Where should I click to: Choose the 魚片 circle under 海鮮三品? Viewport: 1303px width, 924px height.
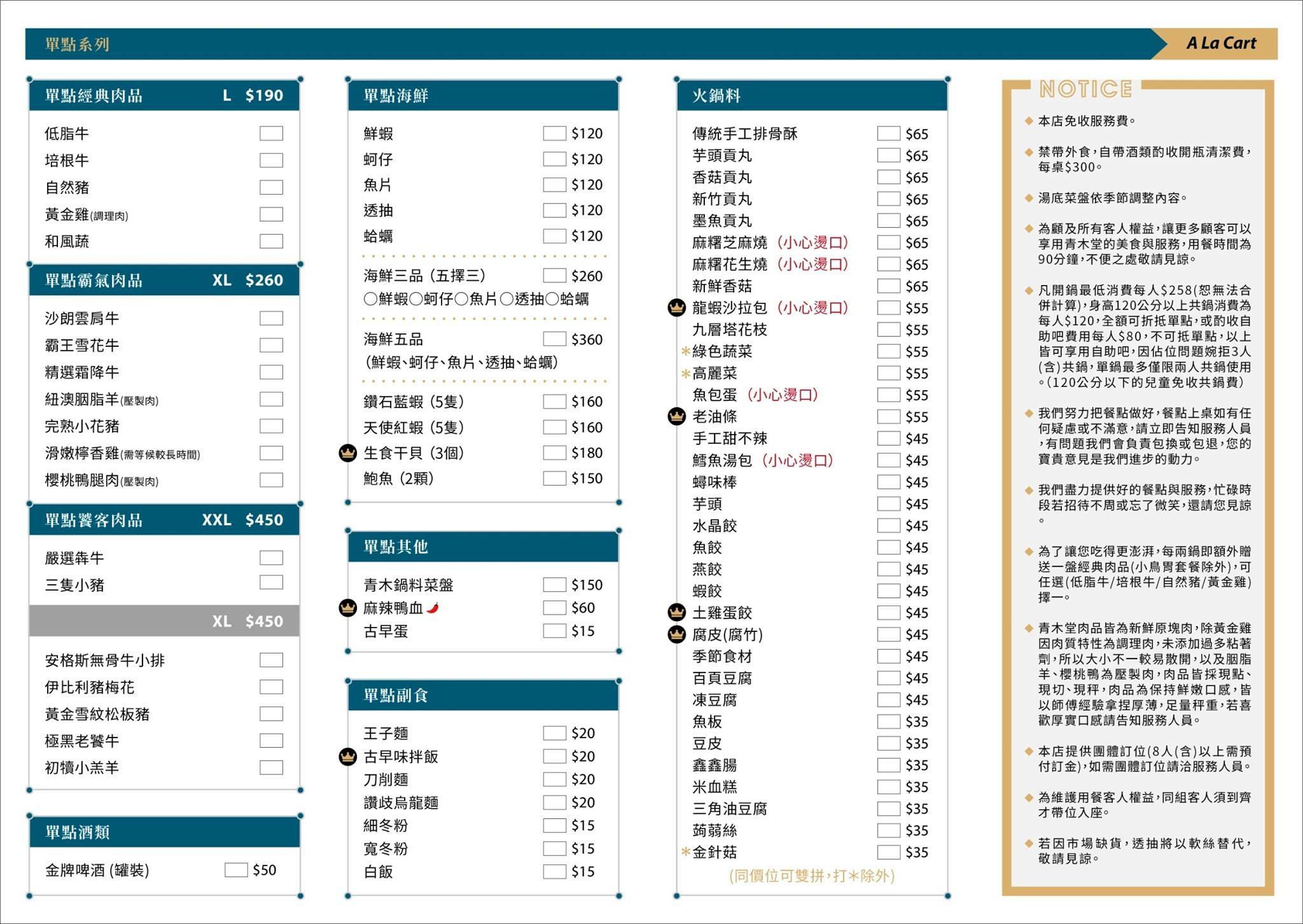pyautogui.click(x=461, y=299)
